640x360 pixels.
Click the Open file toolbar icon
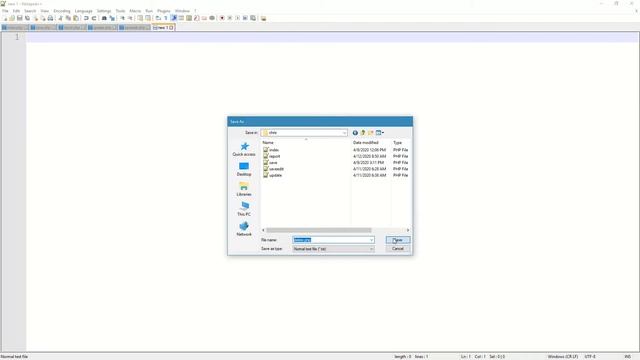coord(12,18)
